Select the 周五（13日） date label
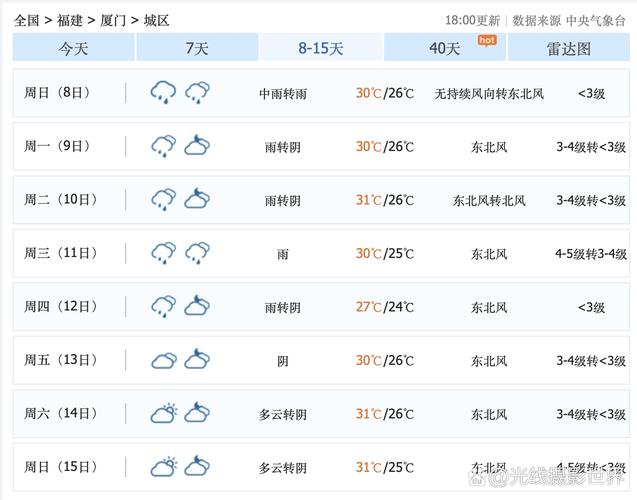Screen dimensions: 637x500 click(61, 360)
